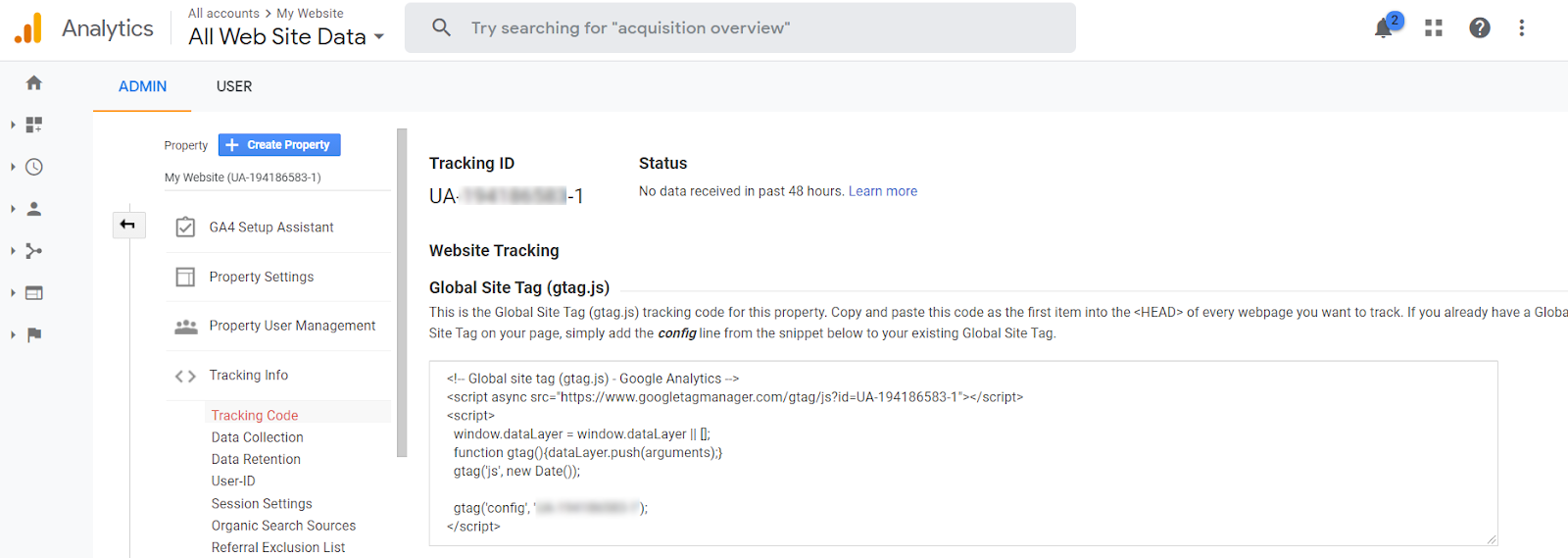Open Property User Management
Viewport: 1568px width, 558px height.
[292, 326]
